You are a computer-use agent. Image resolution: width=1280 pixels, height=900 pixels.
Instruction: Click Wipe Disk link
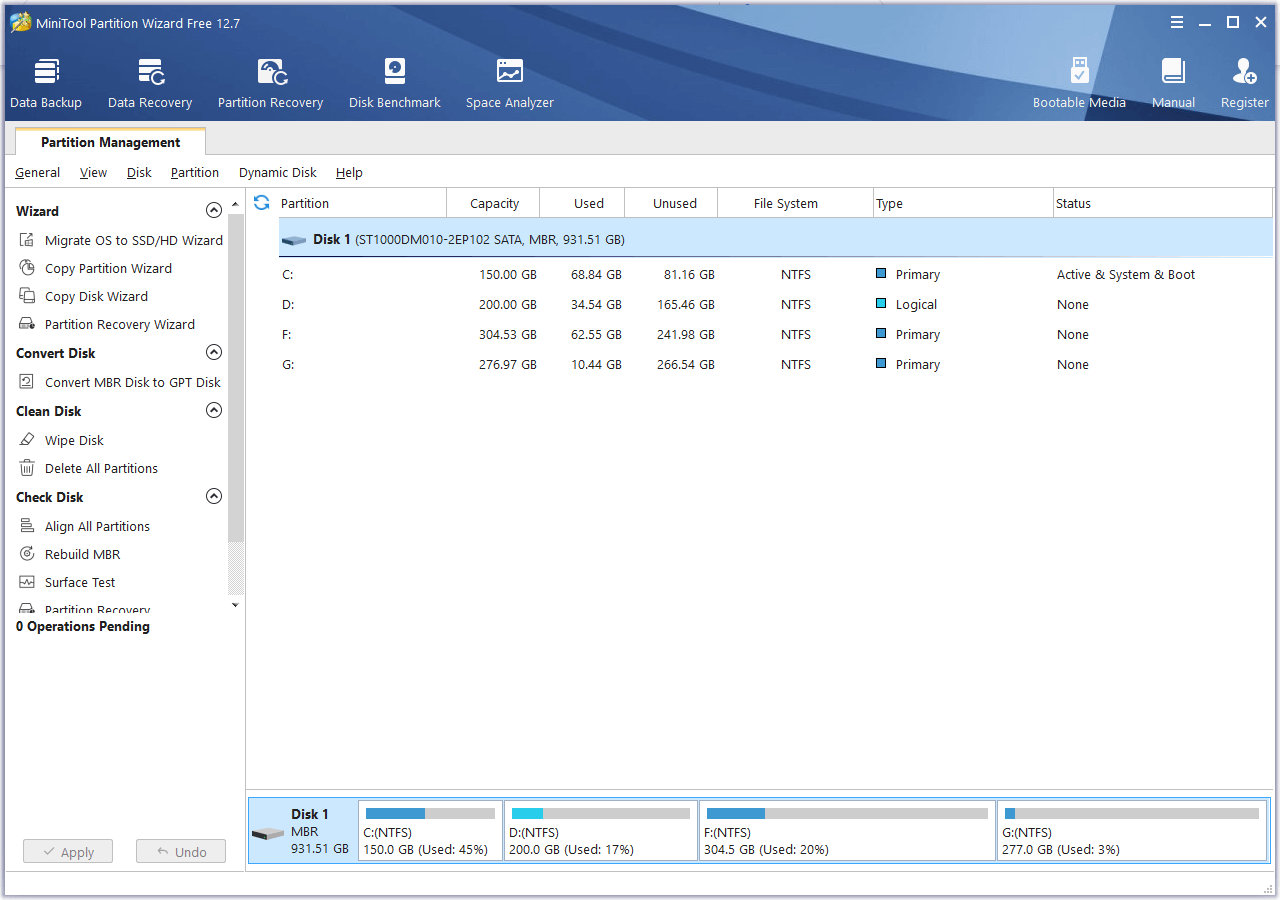(74, 440)
